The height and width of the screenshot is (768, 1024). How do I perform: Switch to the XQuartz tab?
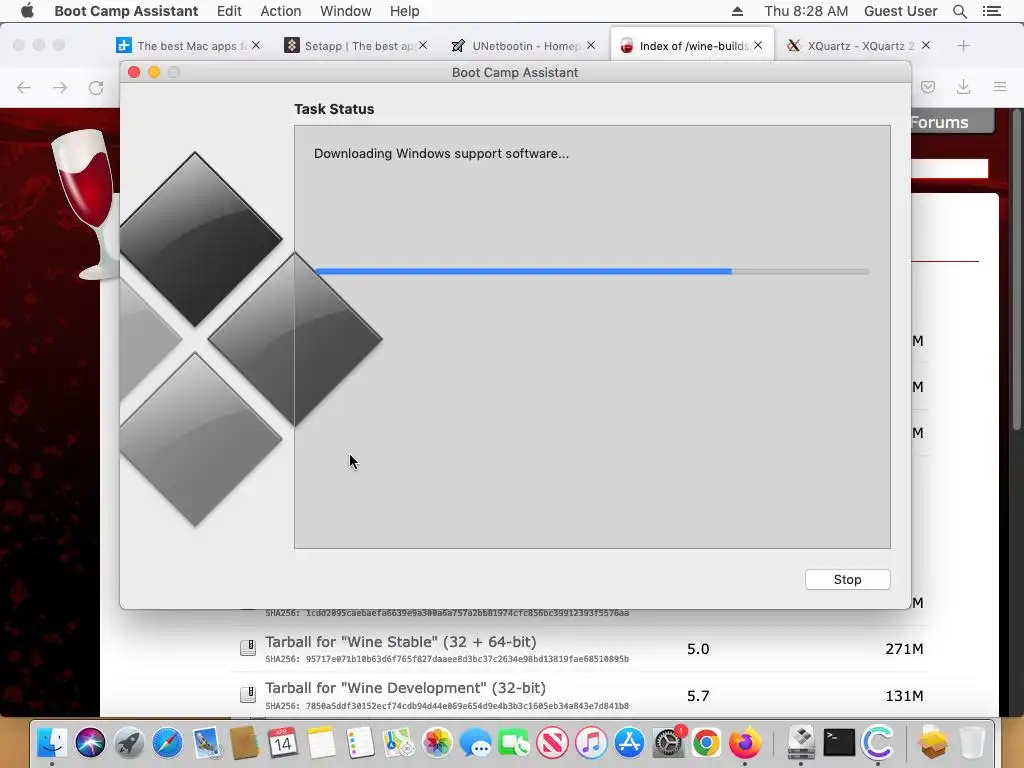pos(859,46)
